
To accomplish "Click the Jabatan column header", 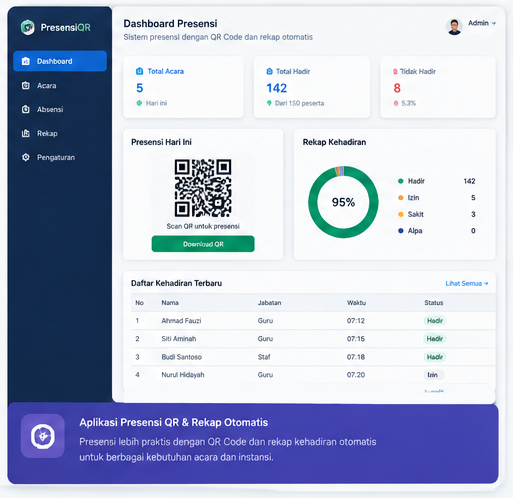I will 269,303.
